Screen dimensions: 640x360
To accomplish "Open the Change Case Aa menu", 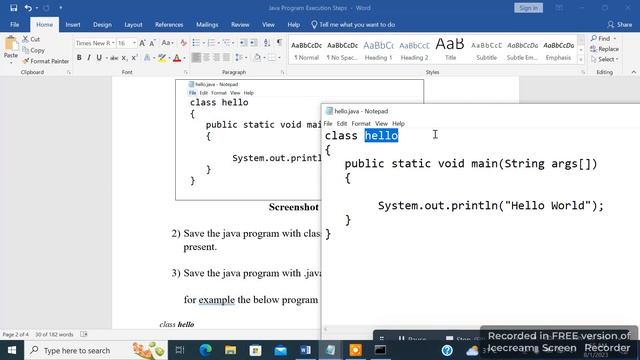I will click(x=167, y=43).
